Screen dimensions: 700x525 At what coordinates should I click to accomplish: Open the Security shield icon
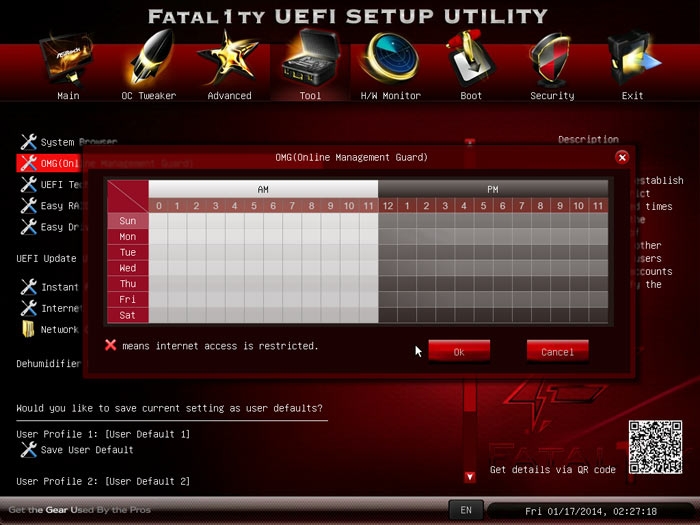coord(552,60)
